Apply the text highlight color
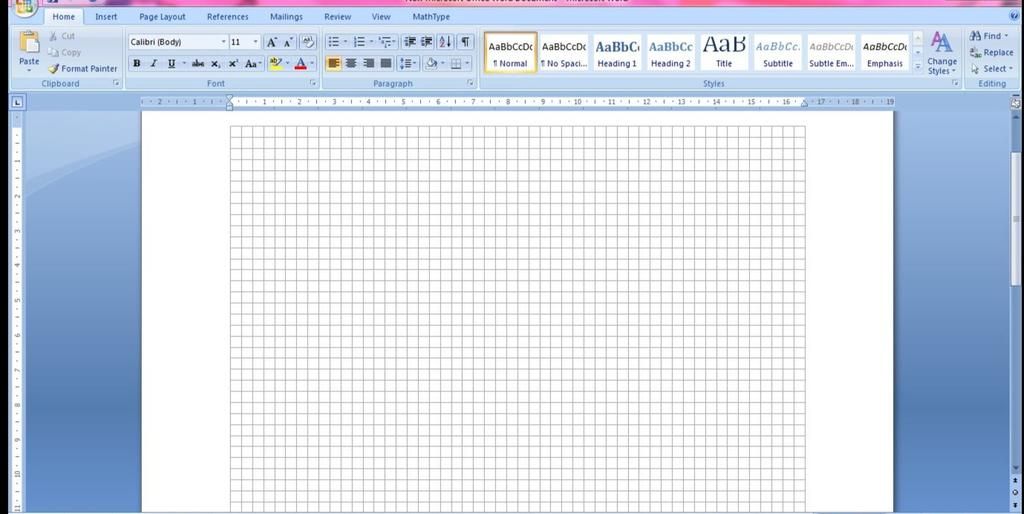 click(x=276, y=63)
